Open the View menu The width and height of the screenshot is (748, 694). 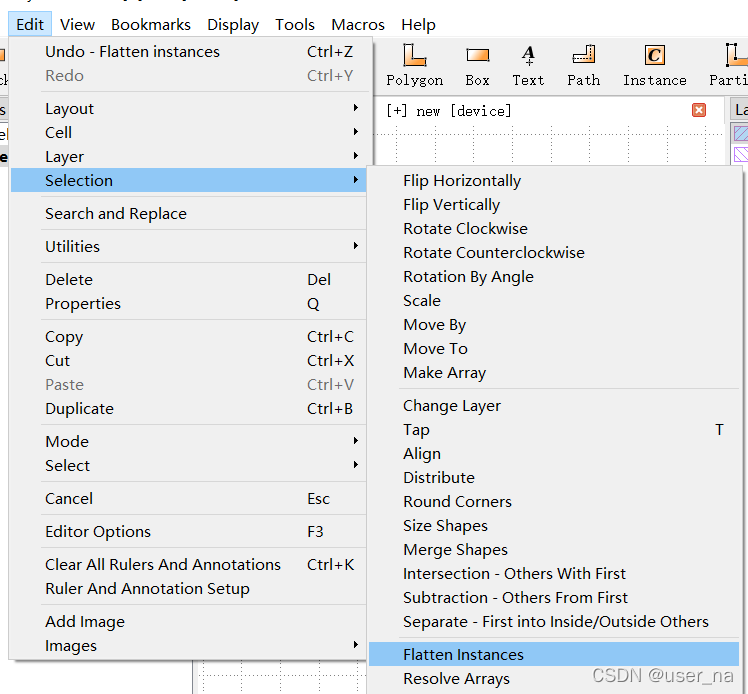tap(77, 24)
